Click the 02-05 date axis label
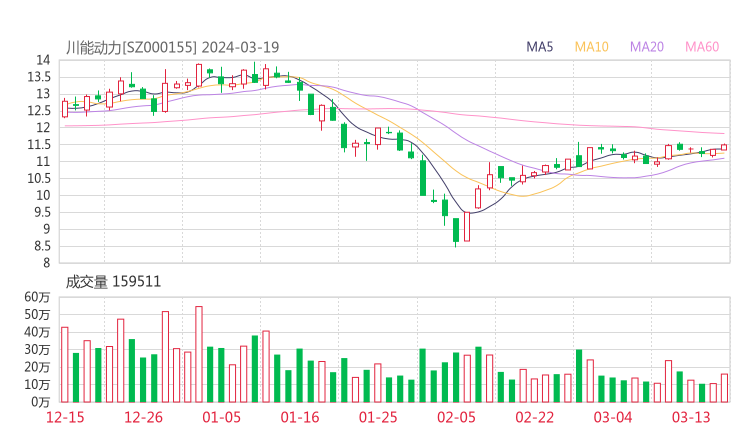The height and width of the screenshot is (440, 740). 456,417
